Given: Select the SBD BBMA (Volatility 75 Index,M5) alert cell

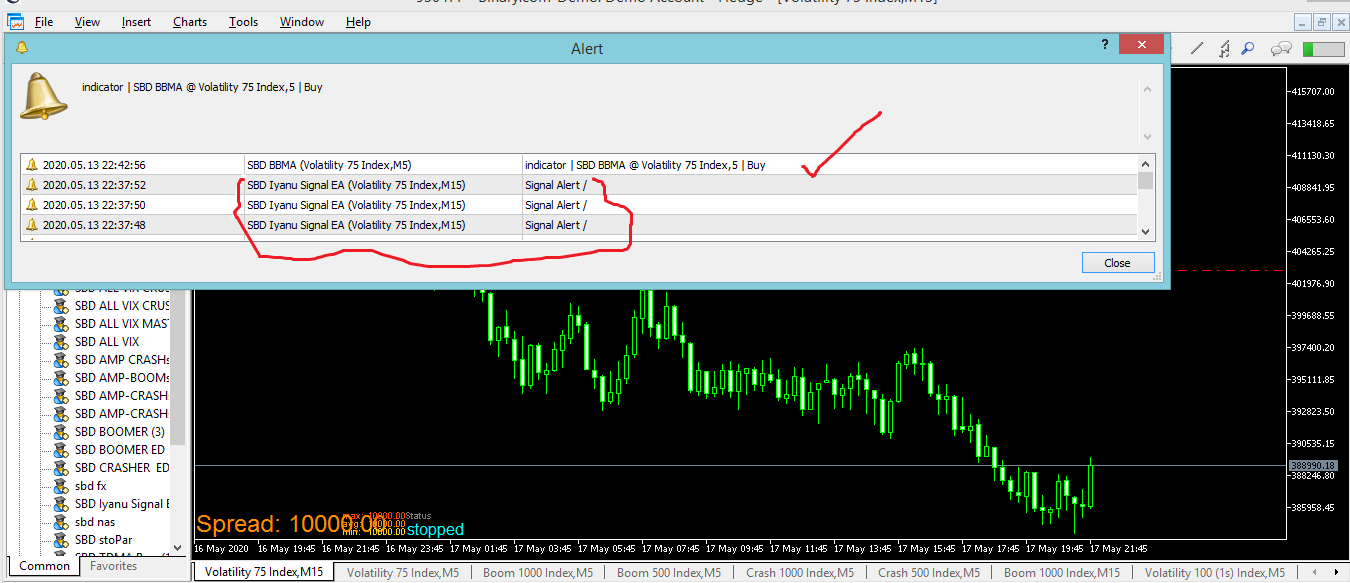Looking at the screenshot, I should (x=382, y=165).
